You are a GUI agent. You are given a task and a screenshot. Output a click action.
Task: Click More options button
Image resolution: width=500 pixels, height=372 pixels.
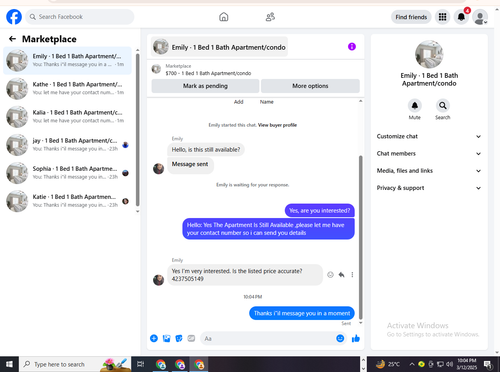tap(310, 86)
